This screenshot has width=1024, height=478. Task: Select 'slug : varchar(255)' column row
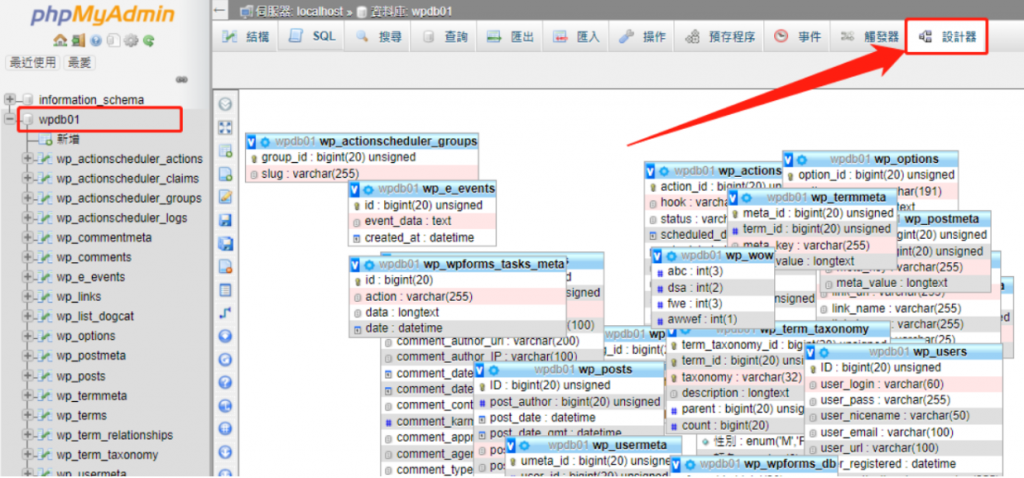362,174
